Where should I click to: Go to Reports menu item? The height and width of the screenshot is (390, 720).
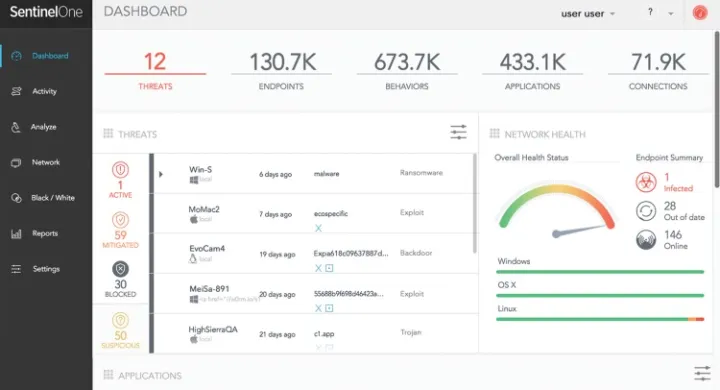45,233
